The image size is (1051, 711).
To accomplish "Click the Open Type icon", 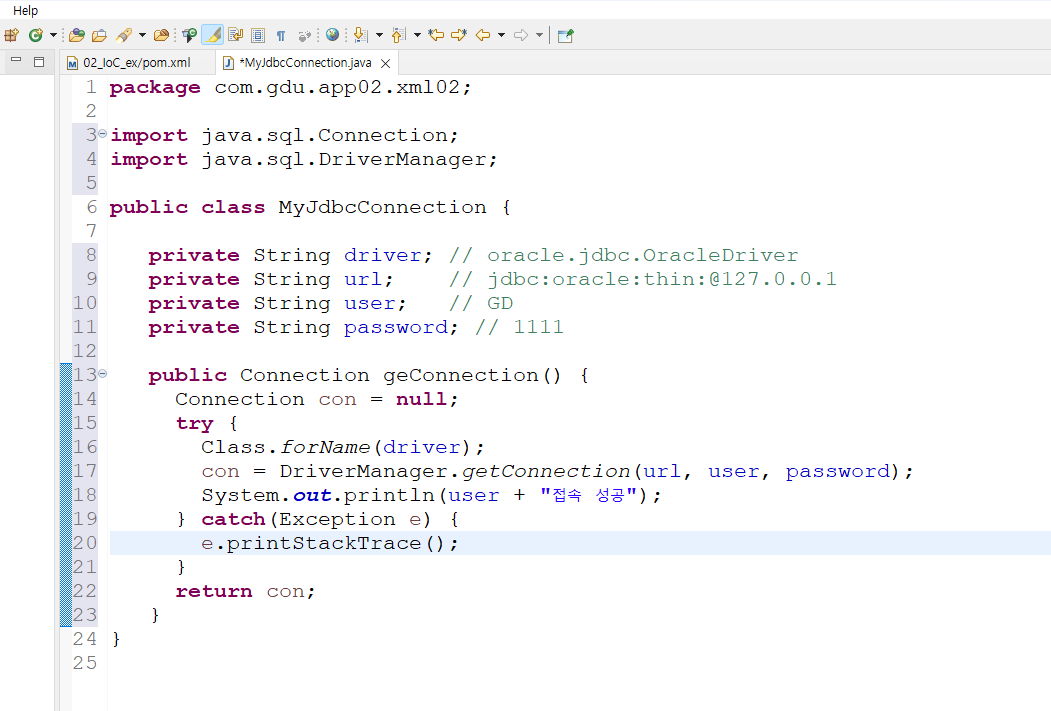I will tap(77, 36).
